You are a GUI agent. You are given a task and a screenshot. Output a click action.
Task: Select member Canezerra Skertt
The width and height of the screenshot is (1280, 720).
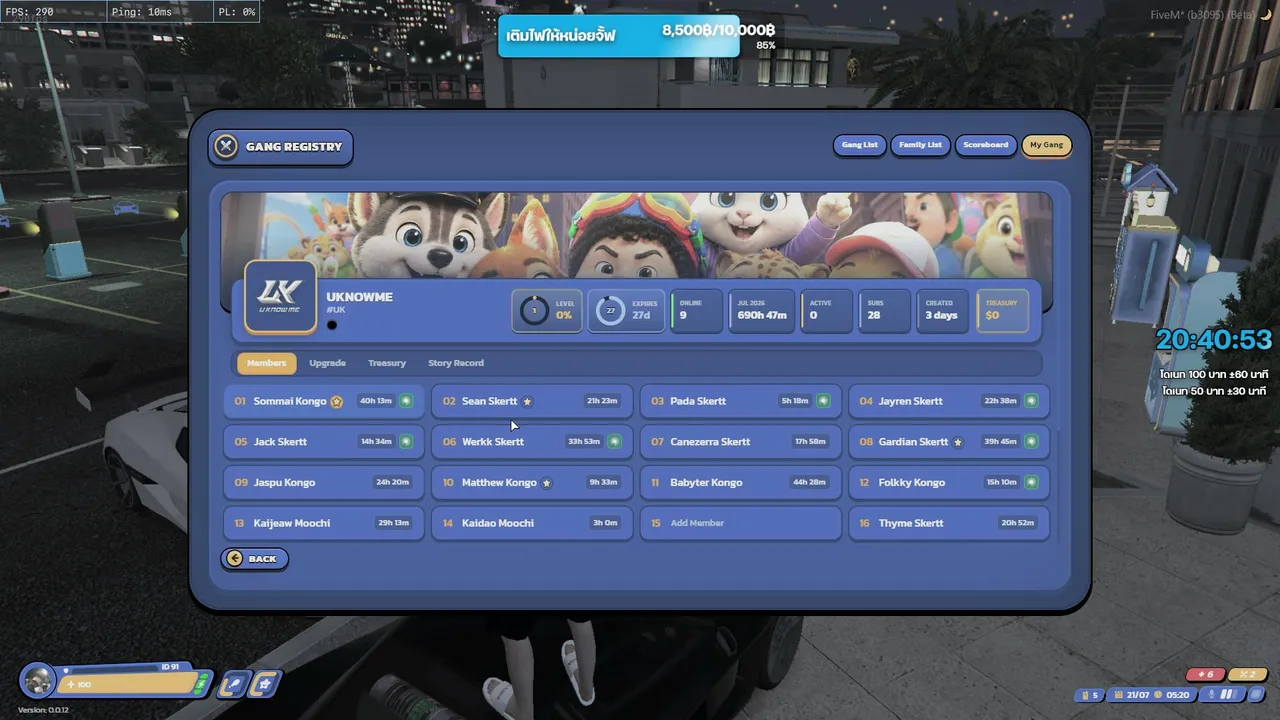point(741,442)
